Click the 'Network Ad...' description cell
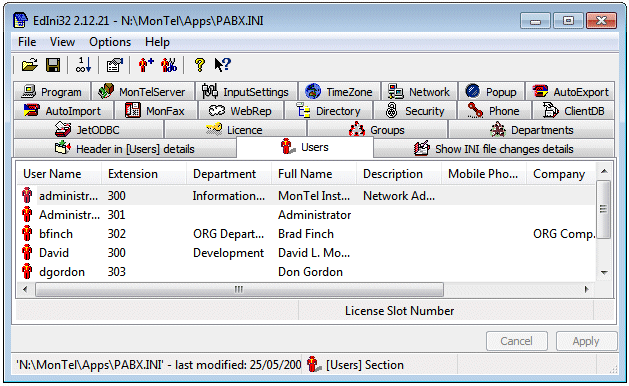The image size is (629, 386). 399,196
